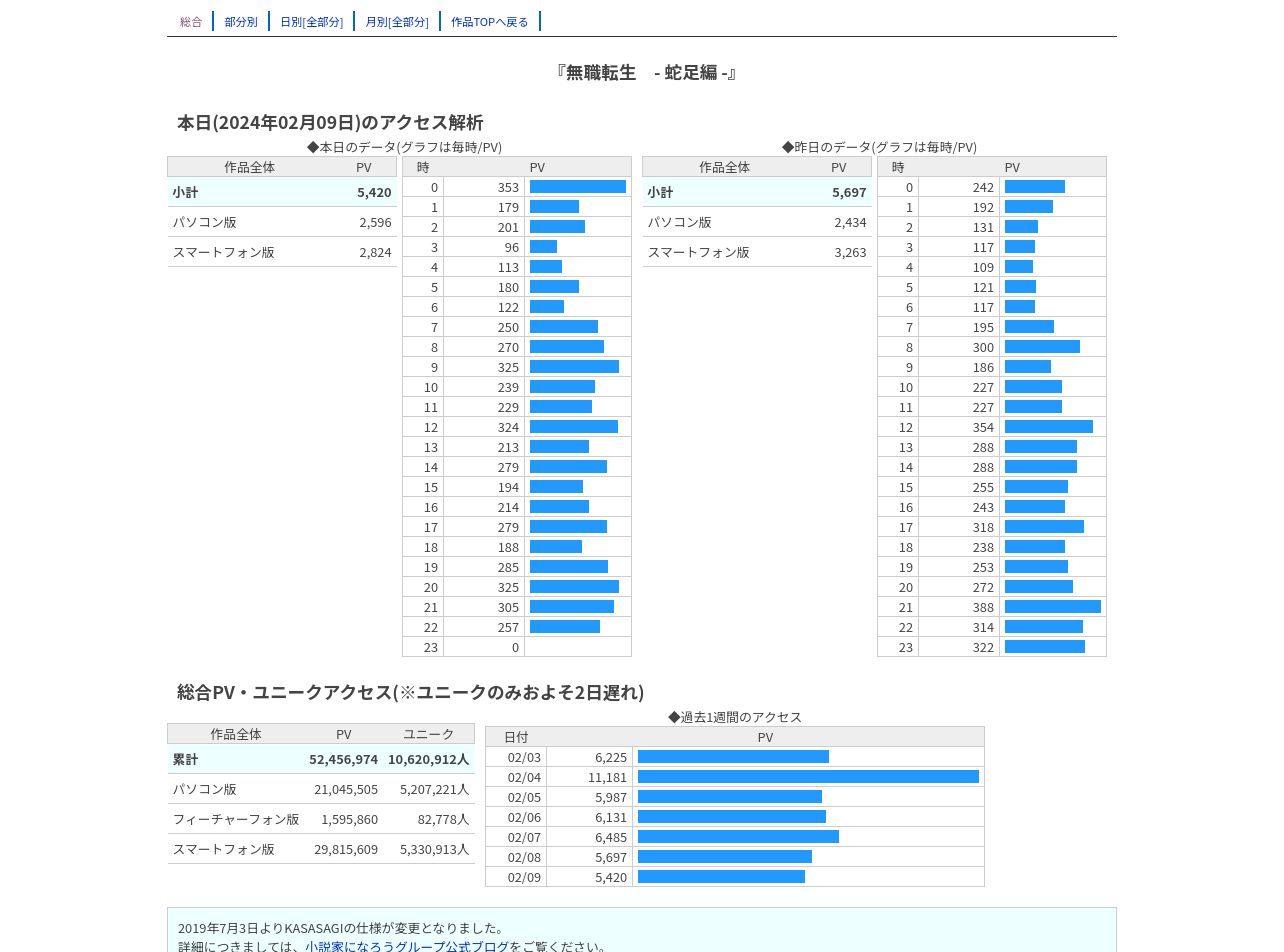The height and width of the screenshot is (952, 1284).
Task: Click the bar beside today's 96 value
Action: (543, 247)
